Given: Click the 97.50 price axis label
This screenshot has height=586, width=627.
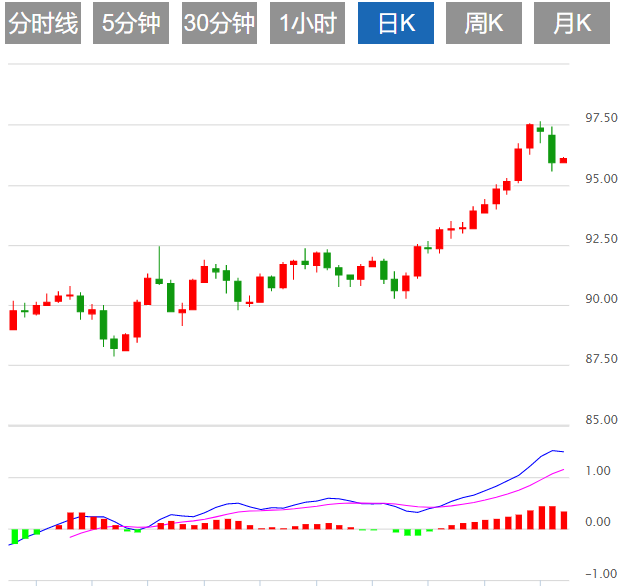Looking at the screenshot, I should point(600,119).
